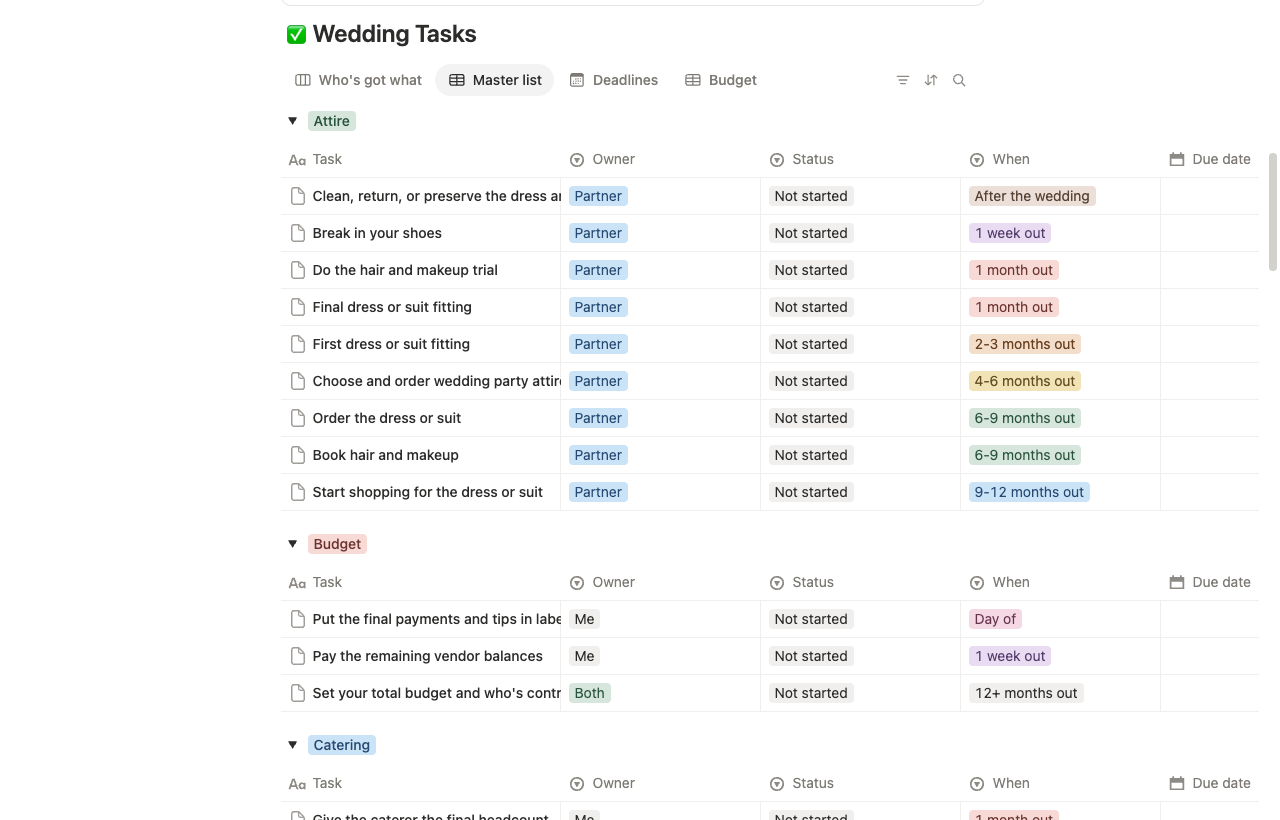This screenshot has height=820, width=1280.
Task: Click Partner owner for Order the dress or suit
Action: [x=598, y=418]
